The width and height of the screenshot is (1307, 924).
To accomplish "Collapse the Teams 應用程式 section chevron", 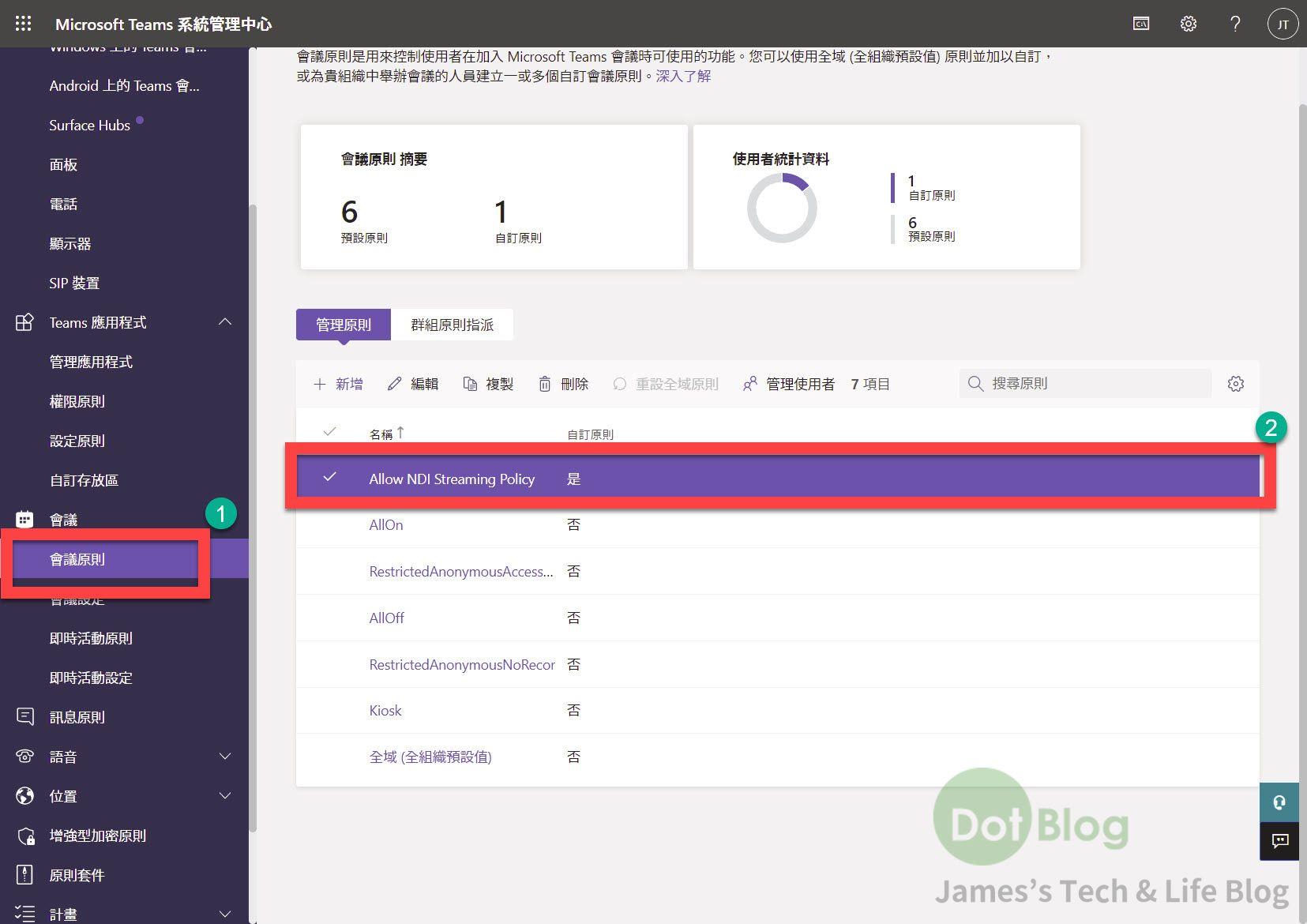I will click(x=225, y=321).
